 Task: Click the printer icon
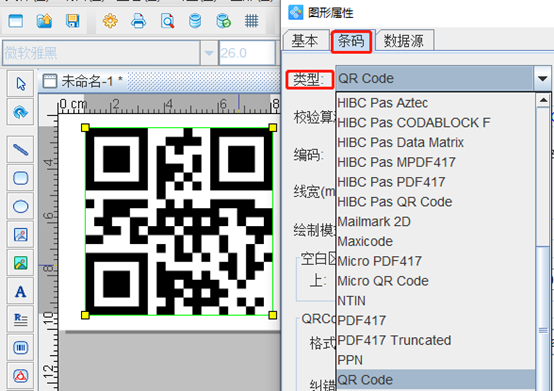point(138,21)
